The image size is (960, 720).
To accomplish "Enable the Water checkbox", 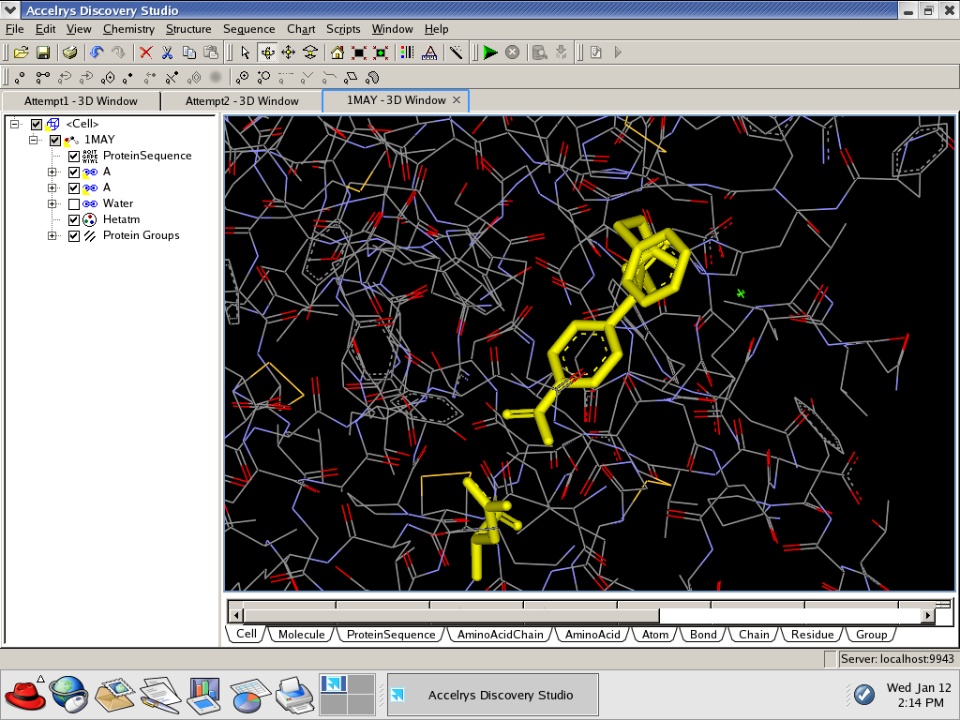I will tap(74, 204).
